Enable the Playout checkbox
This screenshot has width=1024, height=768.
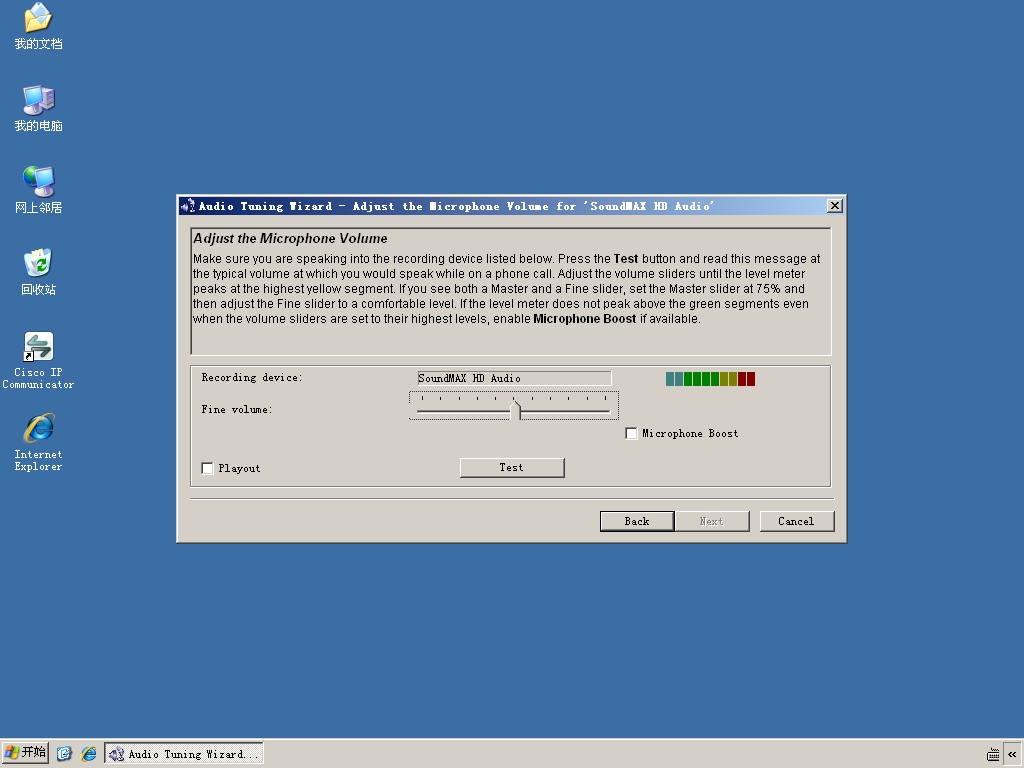tap(207, 468)
